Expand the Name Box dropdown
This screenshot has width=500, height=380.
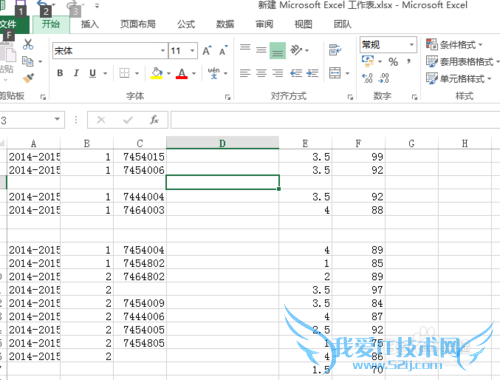57,119
